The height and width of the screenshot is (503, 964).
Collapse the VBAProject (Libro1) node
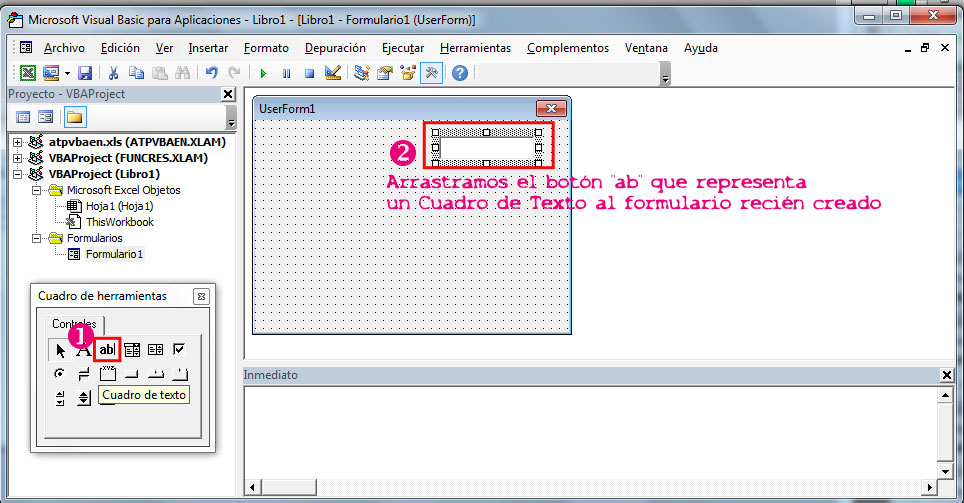click(17, 174)
